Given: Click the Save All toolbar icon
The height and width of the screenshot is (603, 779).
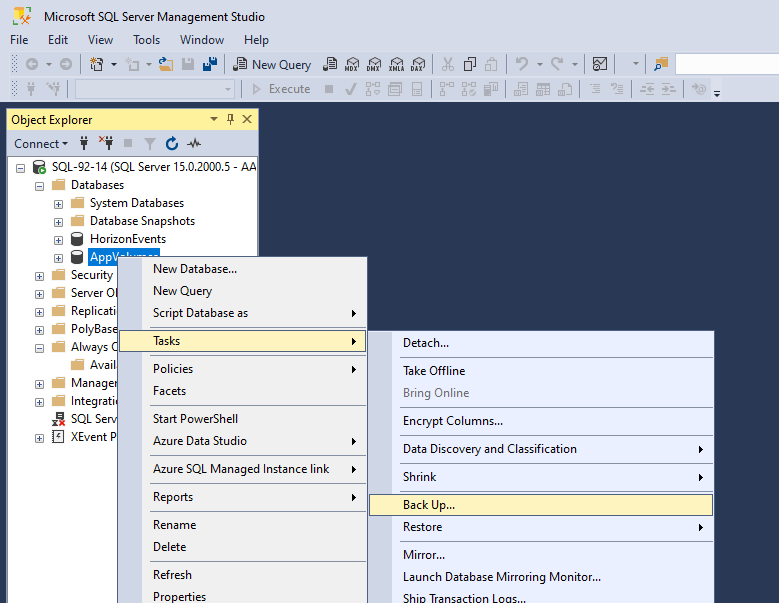Looking at the screenshot, I should pyautogui.click(x=209, y=64).
